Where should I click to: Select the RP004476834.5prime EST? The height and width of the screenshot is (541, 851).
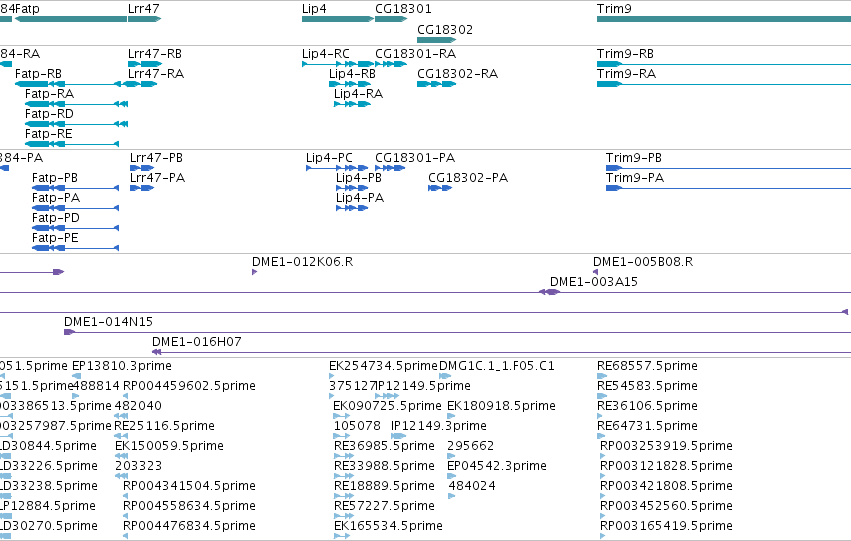tap(126, 536)
